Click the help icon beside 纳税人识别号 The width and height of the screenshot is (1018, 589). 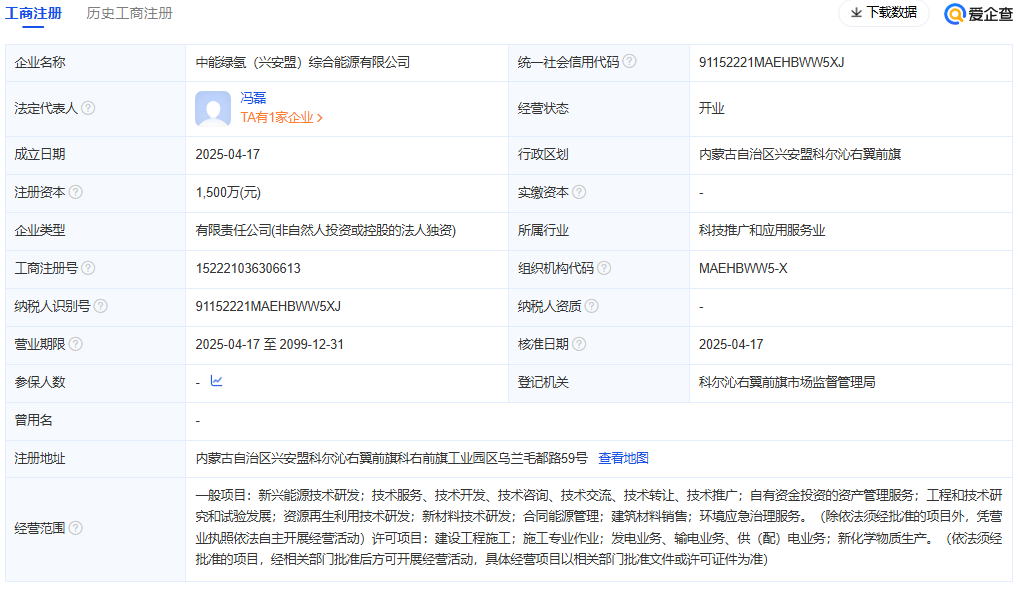coord(100,306)
